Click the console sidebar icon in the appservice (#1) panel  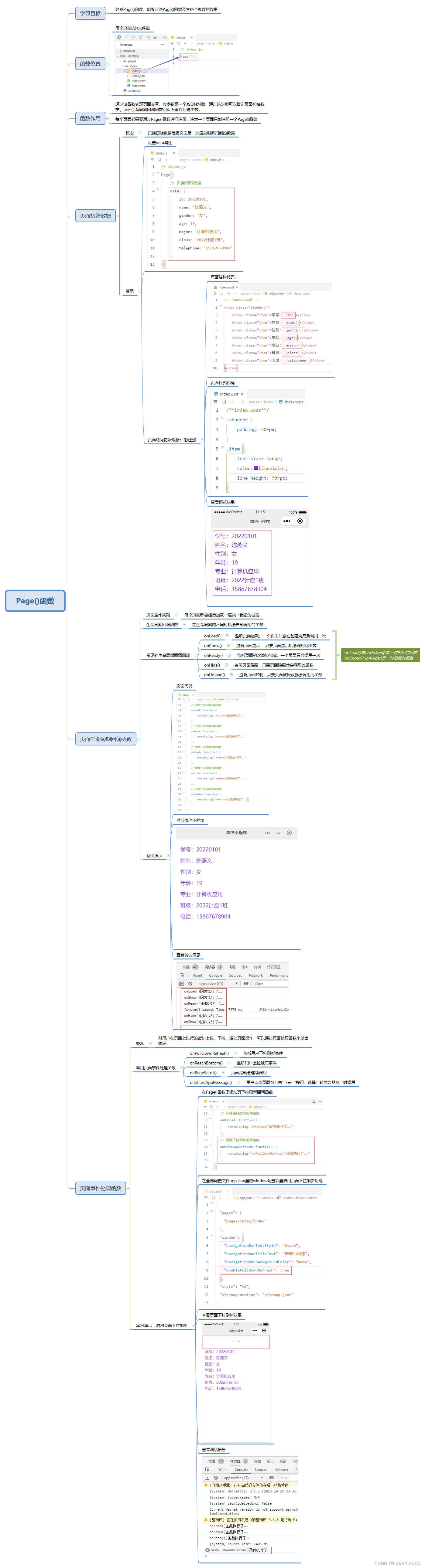click(x=181, y=984)
